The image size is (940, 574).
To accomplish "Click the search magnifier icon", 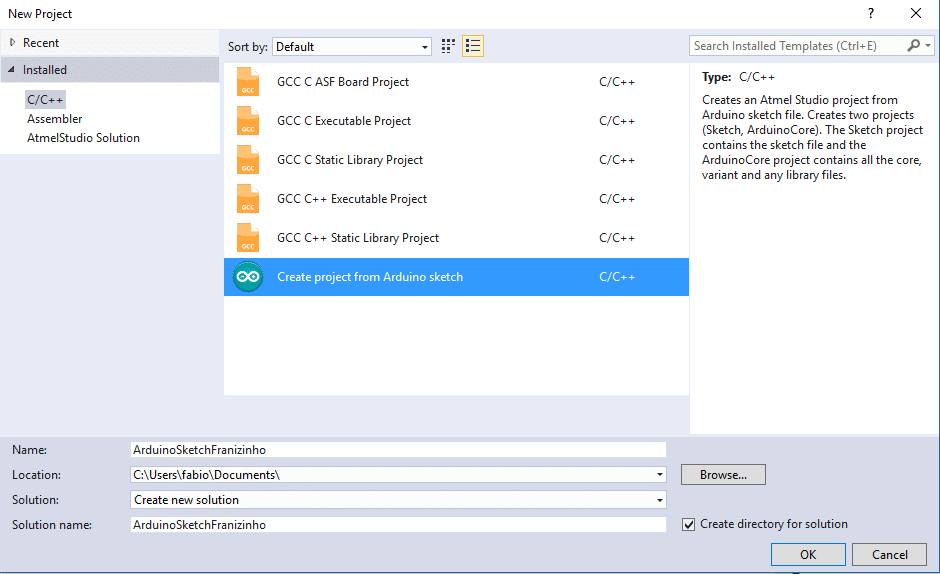I will pyautogui.click(x=914, y=46).
